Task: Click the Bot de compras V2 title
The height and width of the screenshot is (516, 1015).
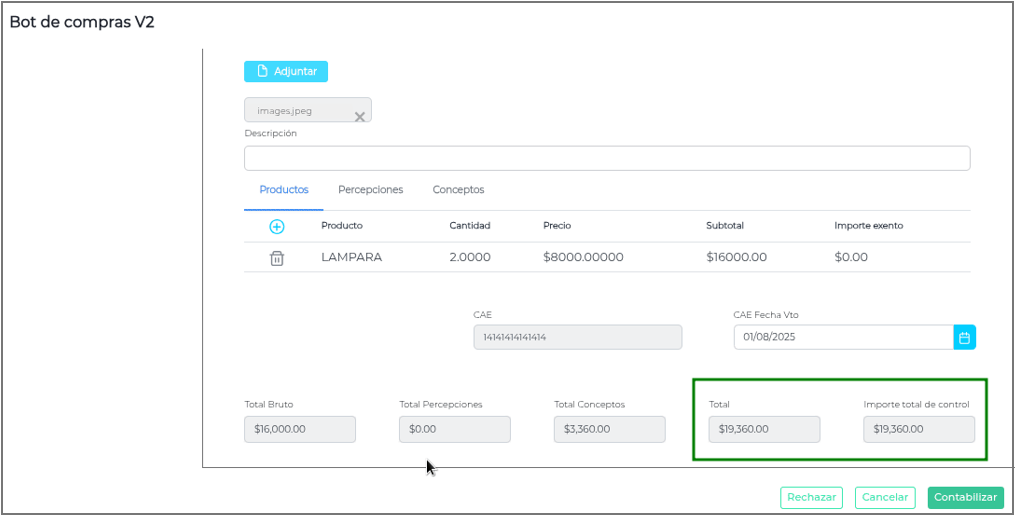Action: [82, 22]
